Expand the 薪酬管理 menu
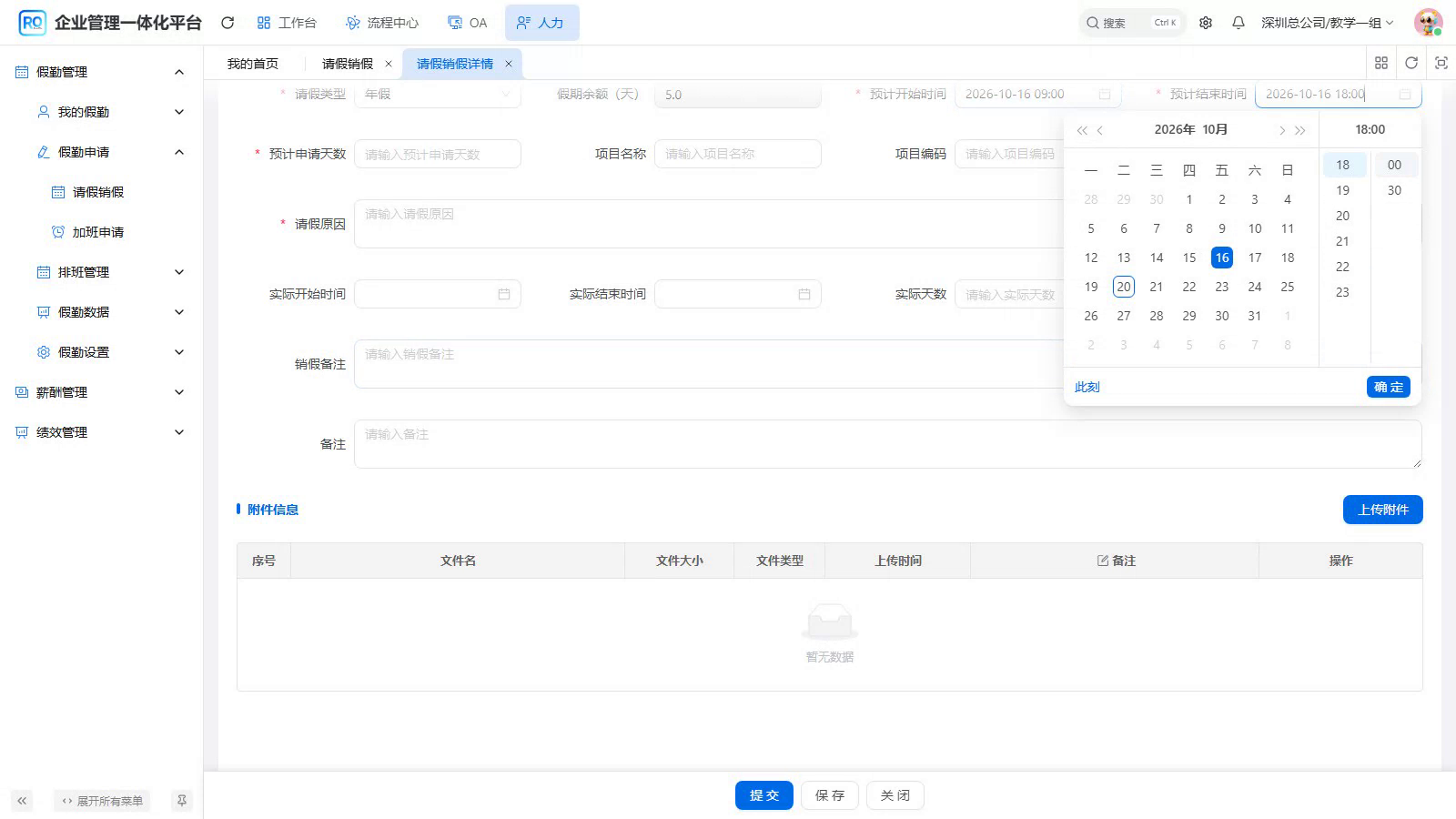1456x819 pixels. [x=179, y=392]
